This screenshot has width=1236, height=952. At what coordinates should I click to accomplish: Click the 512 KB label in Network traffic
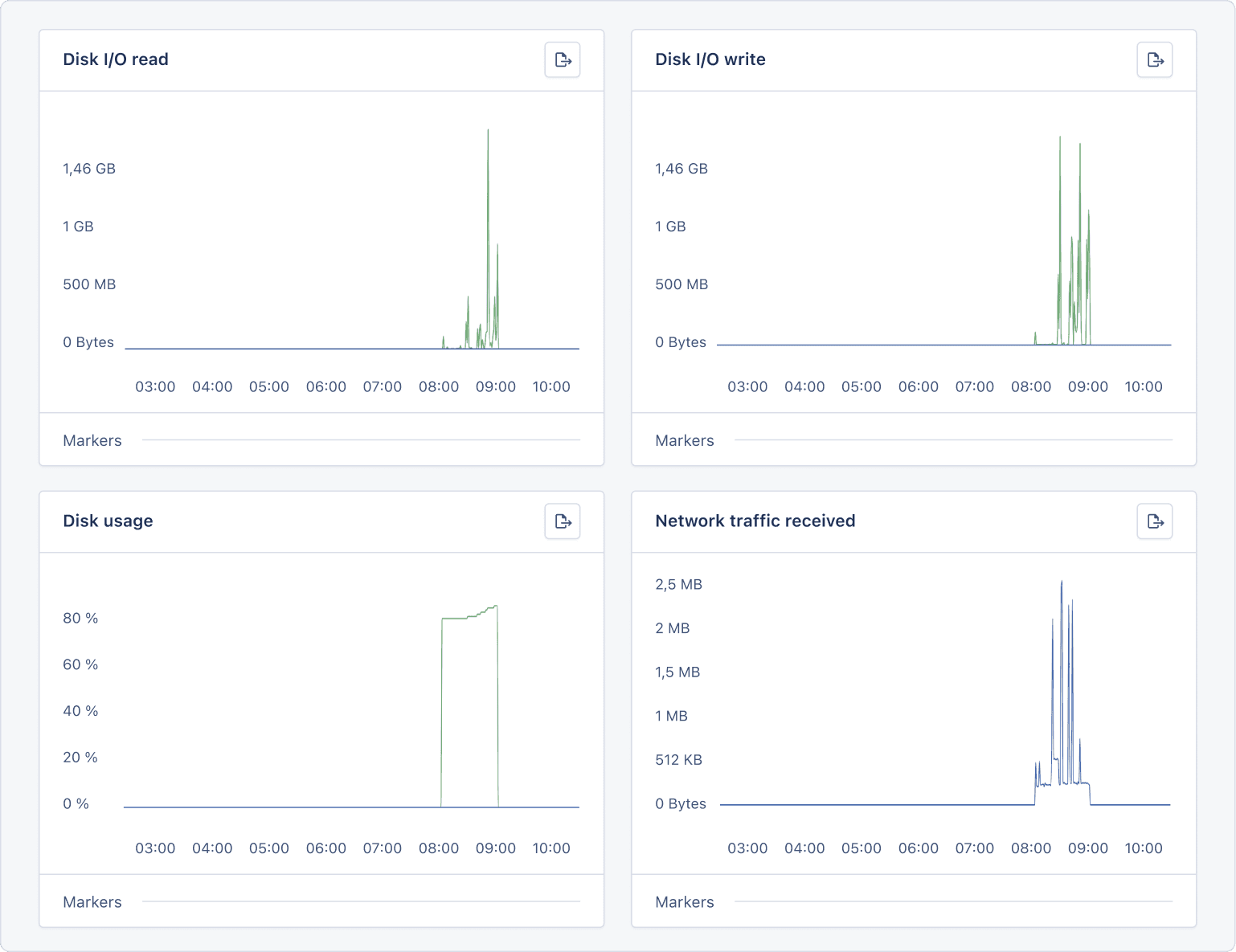coord(678,760)
